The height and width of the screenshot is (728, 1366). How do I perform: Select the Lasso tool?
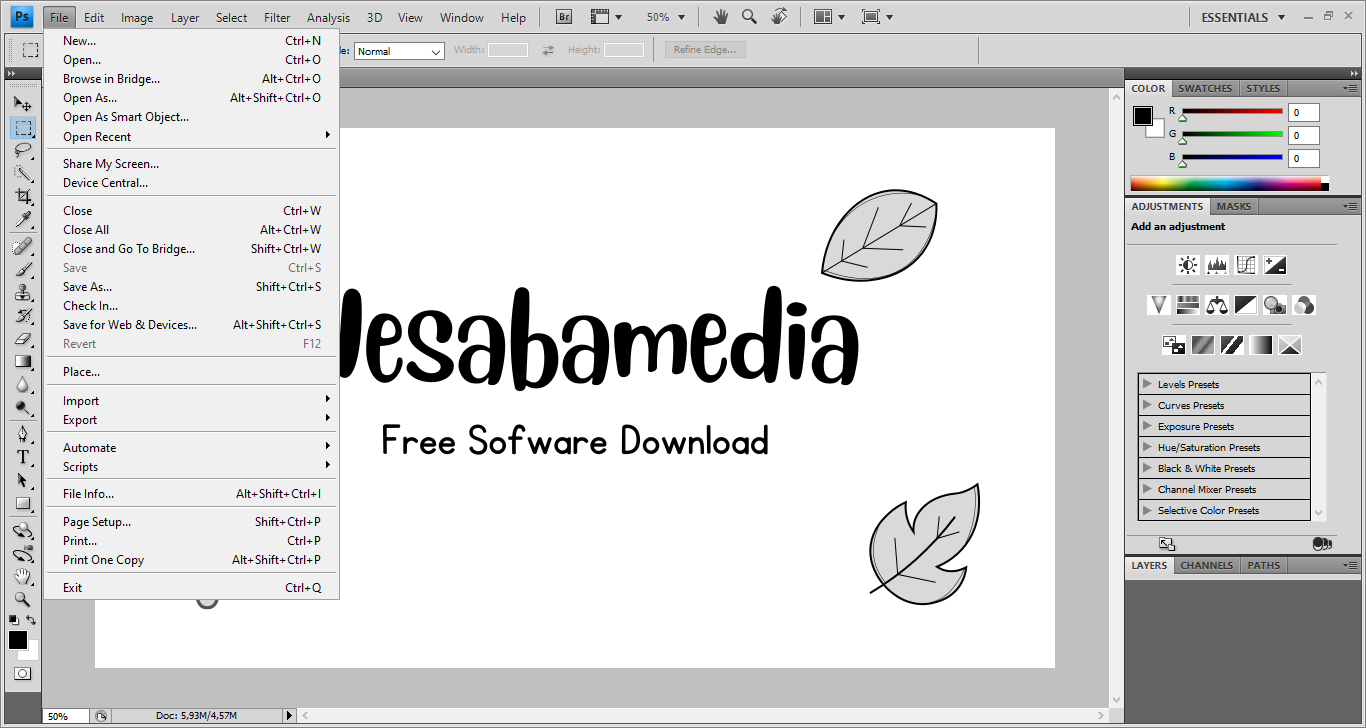(23, 151)
